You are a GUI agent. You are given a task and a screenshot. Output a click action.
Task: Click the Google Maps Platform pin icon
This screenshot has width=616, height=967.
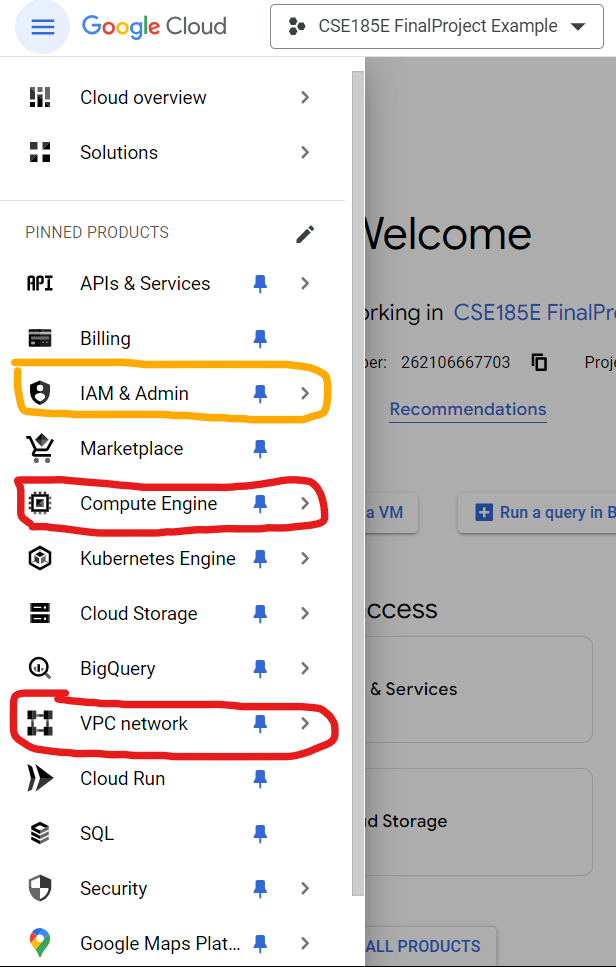point(40,943)
